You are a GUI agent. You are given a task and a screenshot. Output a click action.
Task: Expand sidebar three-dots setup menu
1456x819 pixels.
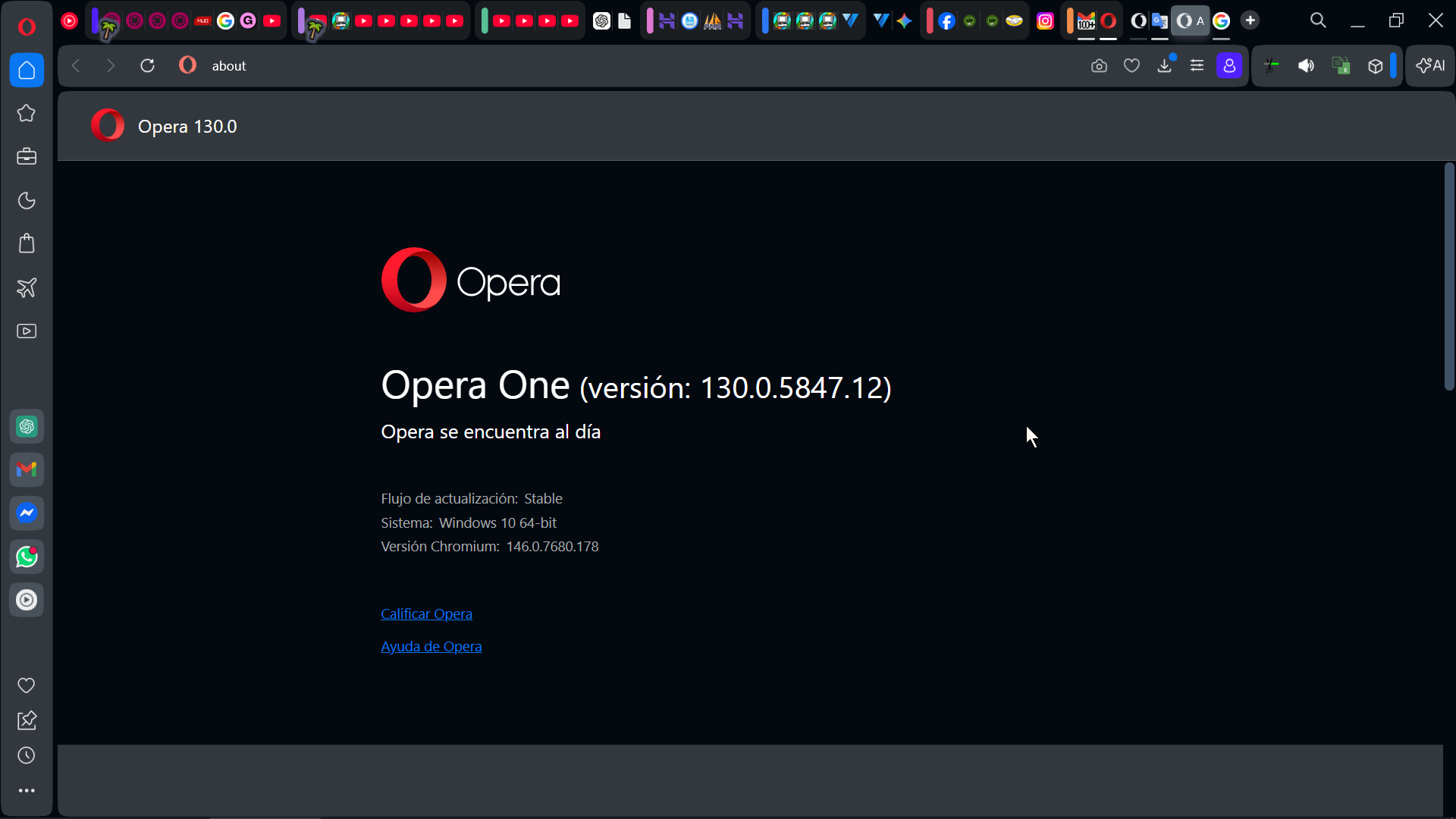point(27,790)
